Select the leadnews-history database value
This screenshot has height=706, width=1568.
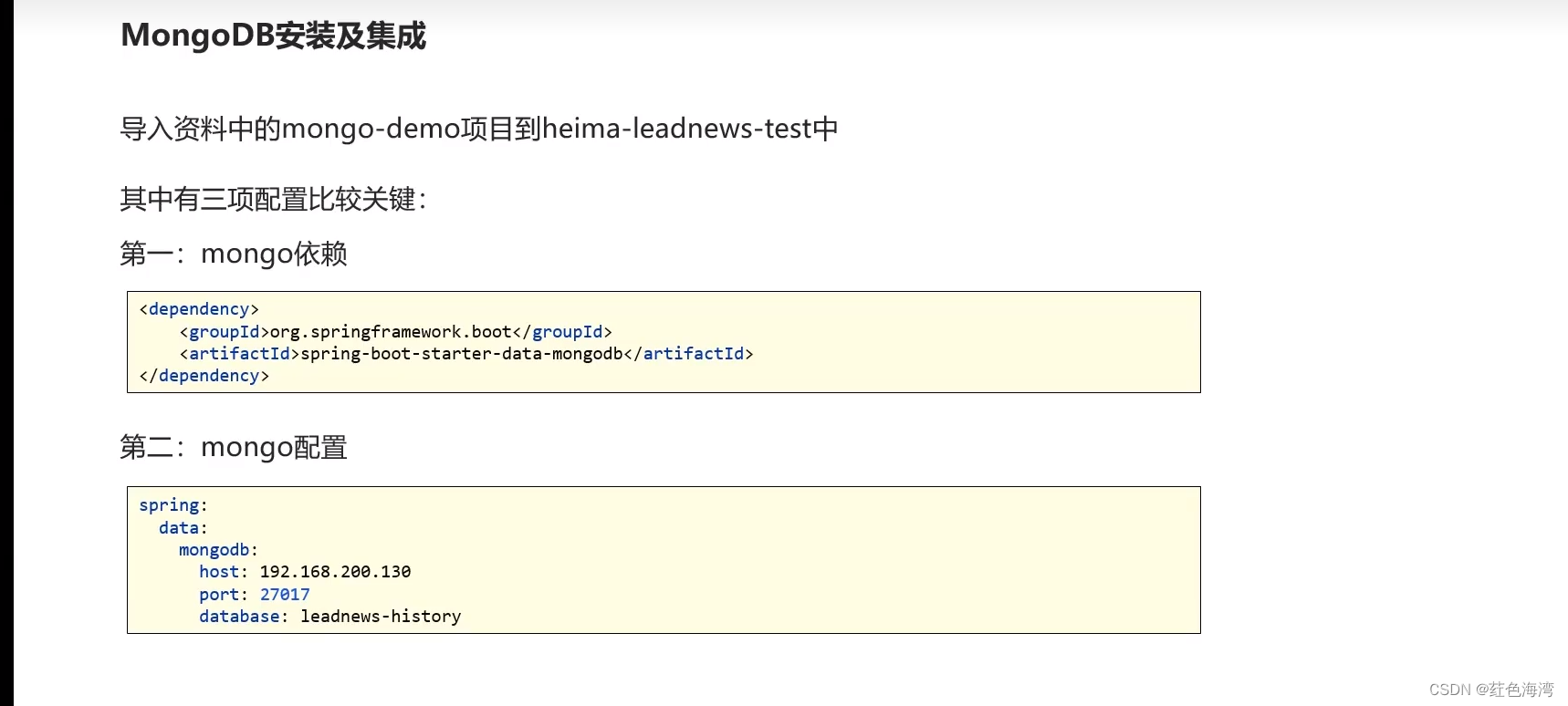tap(381, 617)
